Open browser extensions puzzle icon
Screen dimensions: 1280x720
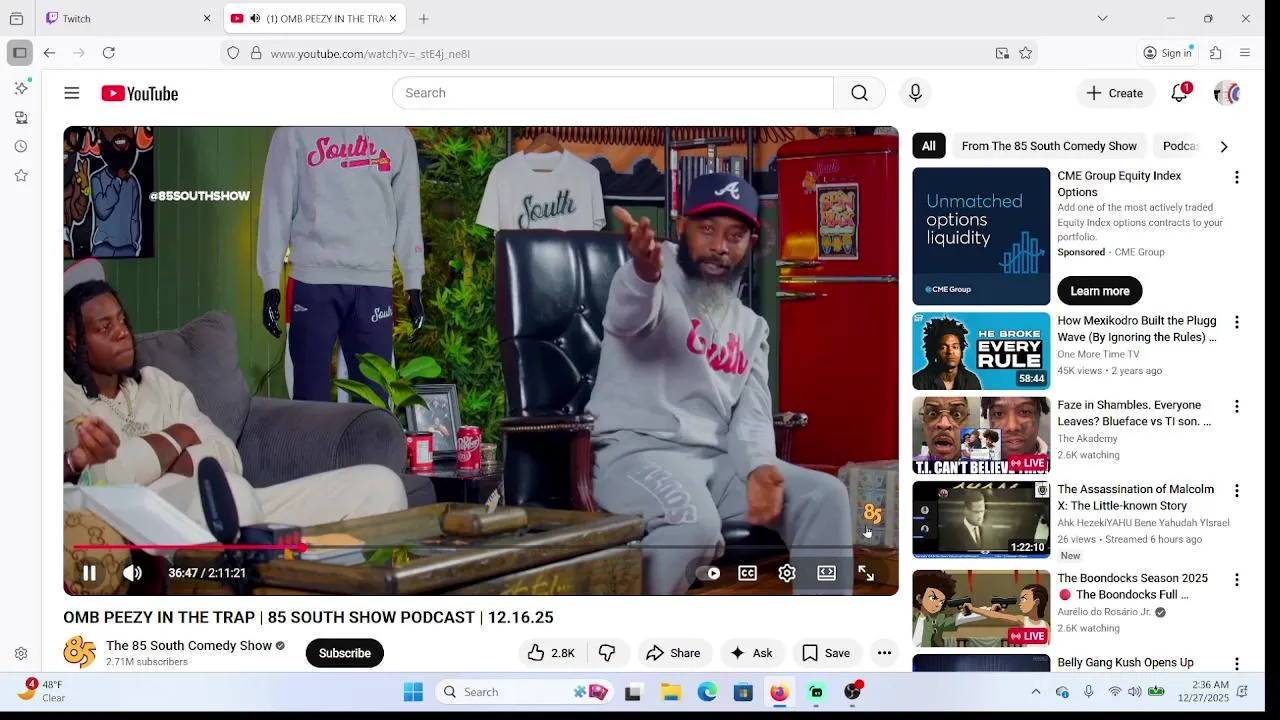(1216, 53)
